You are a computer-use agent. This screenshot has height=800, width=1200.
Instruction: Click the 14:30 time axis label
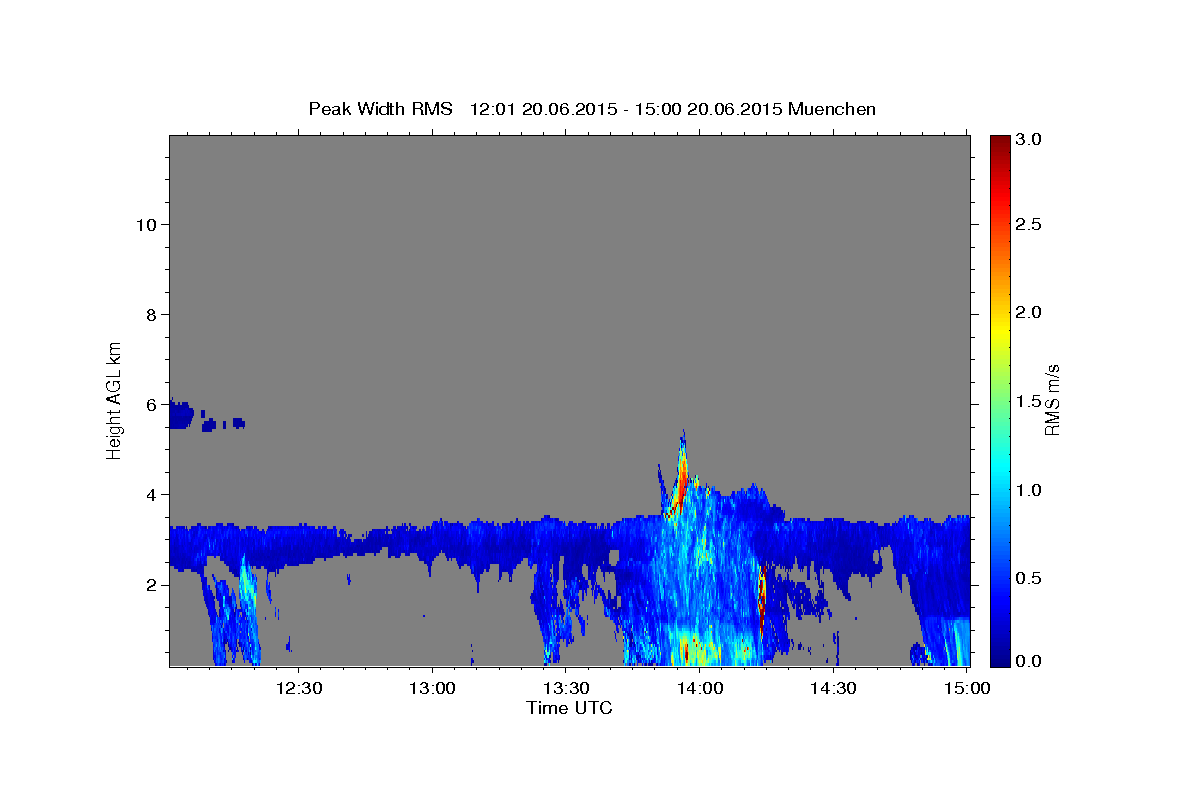(x=833, y=688)
